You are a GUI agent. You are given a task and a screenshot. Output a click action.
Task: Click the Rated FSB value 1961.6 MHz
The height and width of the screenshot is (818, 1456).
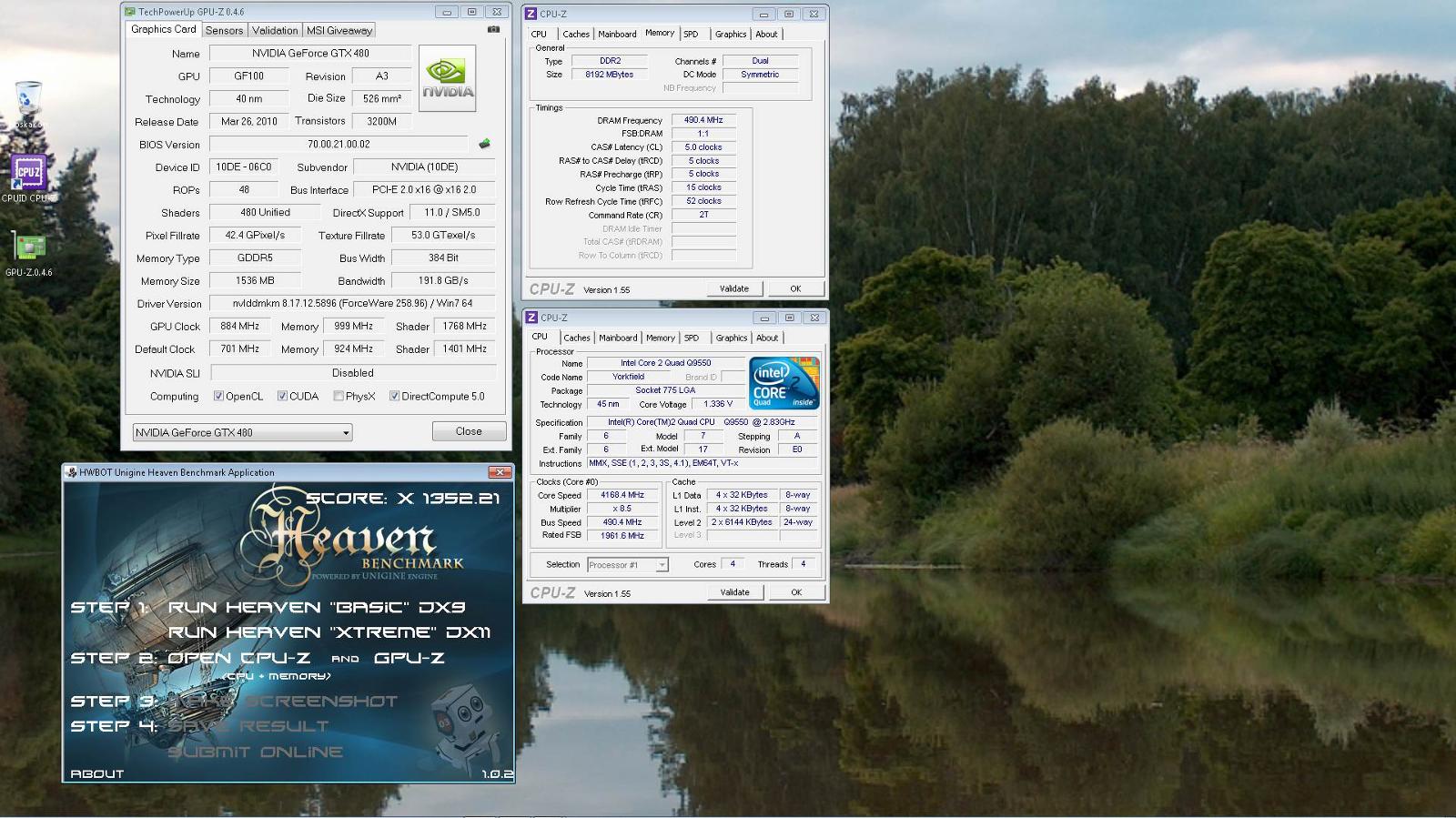pos(622,536)
